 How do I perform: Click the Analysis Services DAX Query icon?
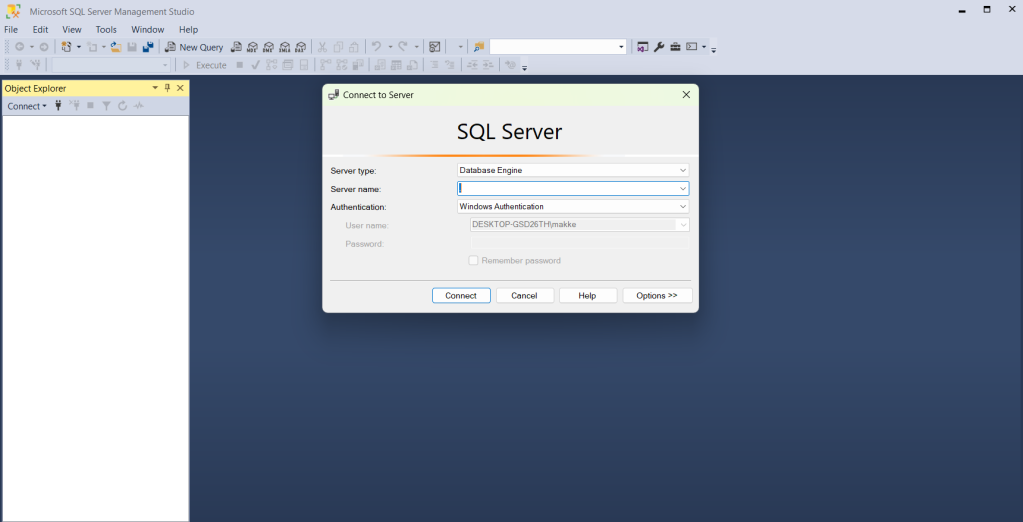pos(300,47)
